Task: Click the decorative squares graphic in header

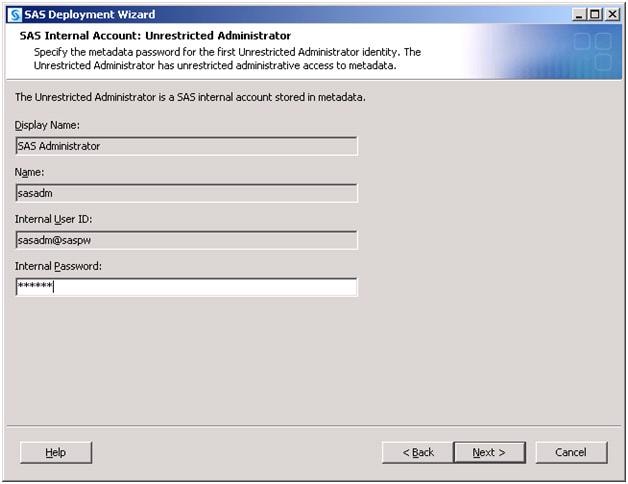Action: 590,52
